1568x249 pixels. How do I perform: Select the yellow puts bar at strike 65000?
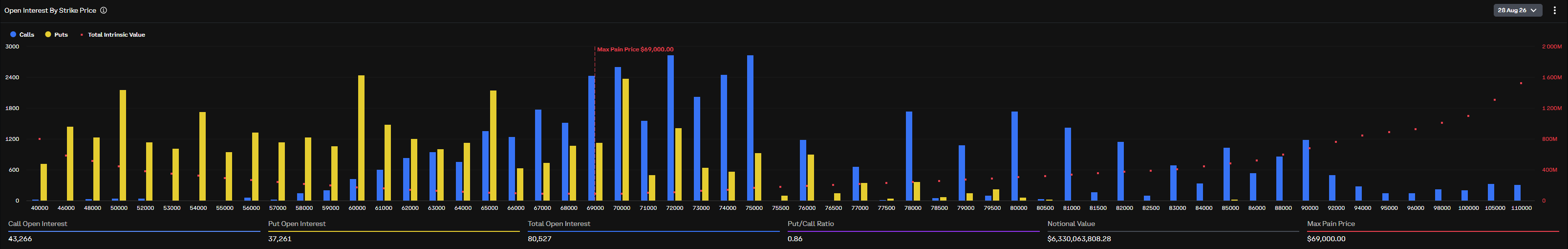493,145
